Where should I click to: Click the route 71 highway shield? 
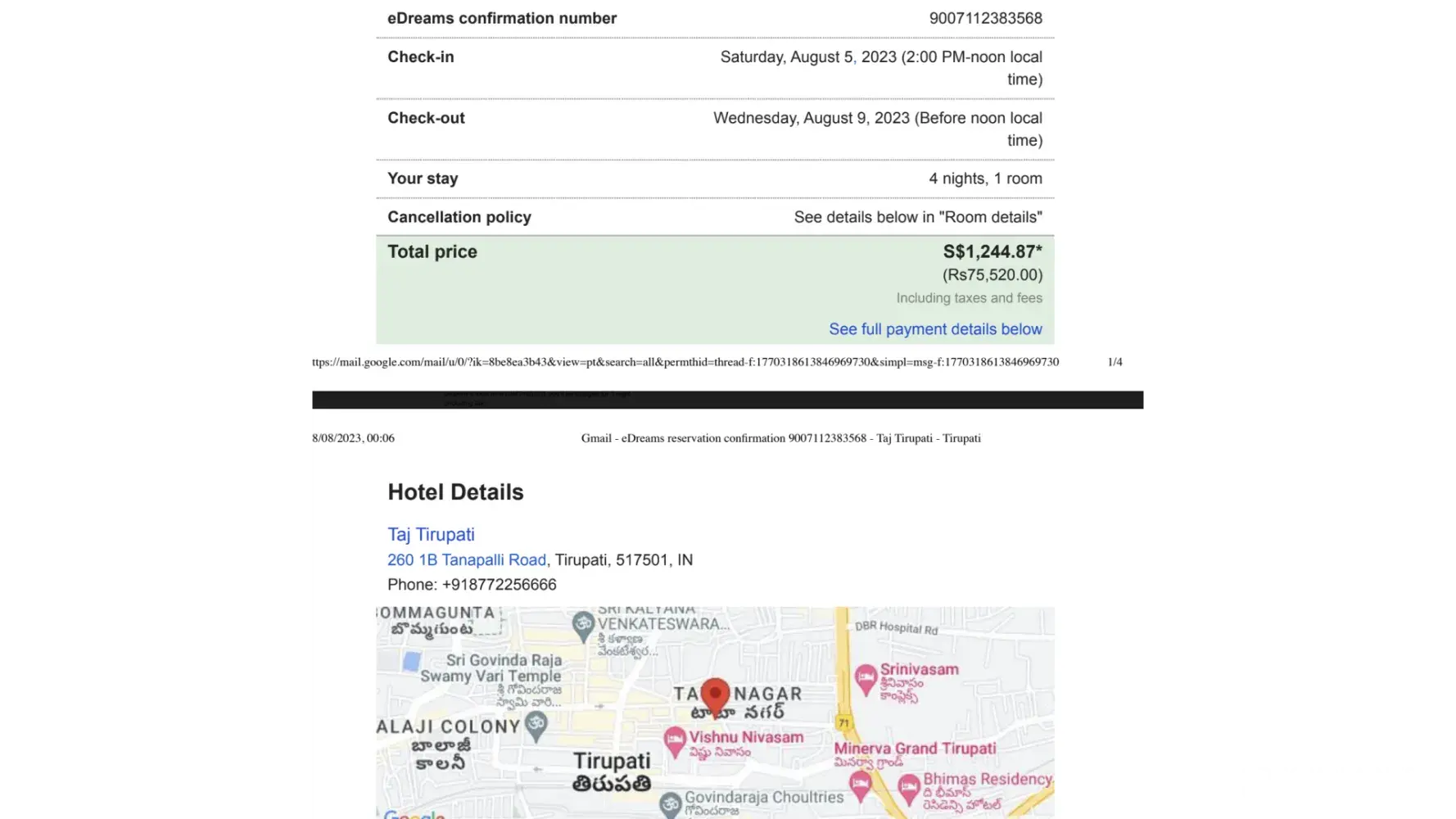pos(843,722)
